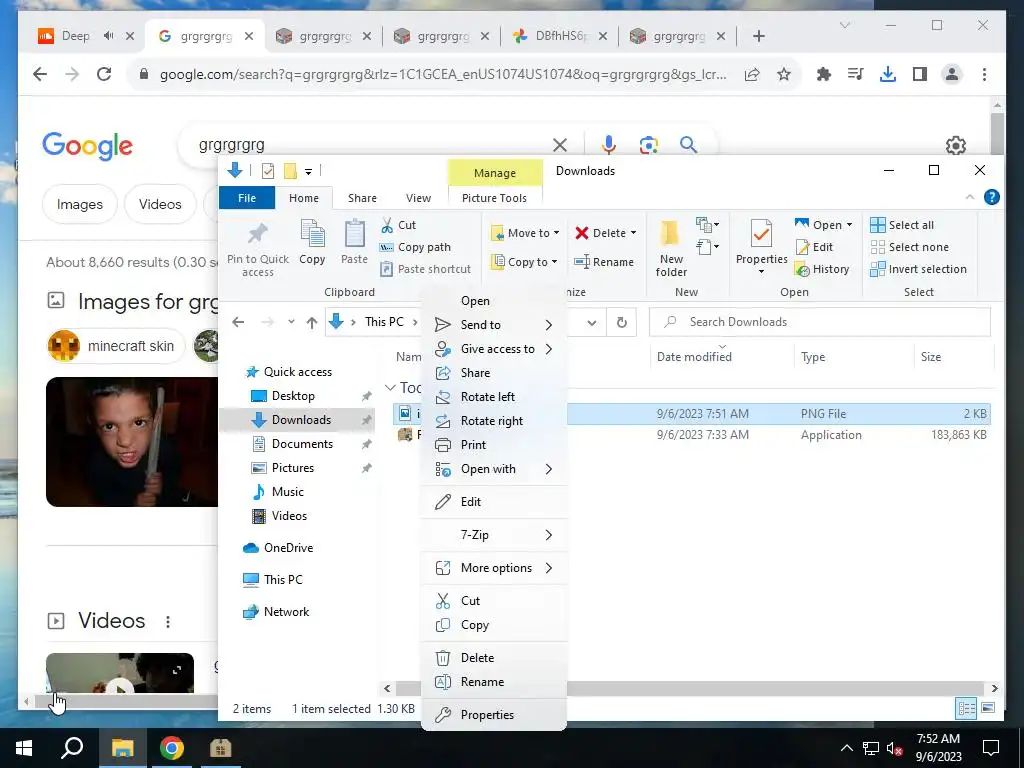Open Google search settings gear
The height and width of the screenshot is (768, 1024).
click(955, 145)
